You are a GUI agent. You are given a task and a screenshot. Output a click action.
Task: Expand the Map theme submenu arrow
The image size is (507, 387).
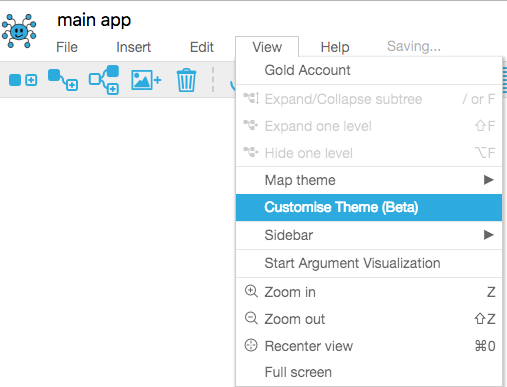(488, 180)
